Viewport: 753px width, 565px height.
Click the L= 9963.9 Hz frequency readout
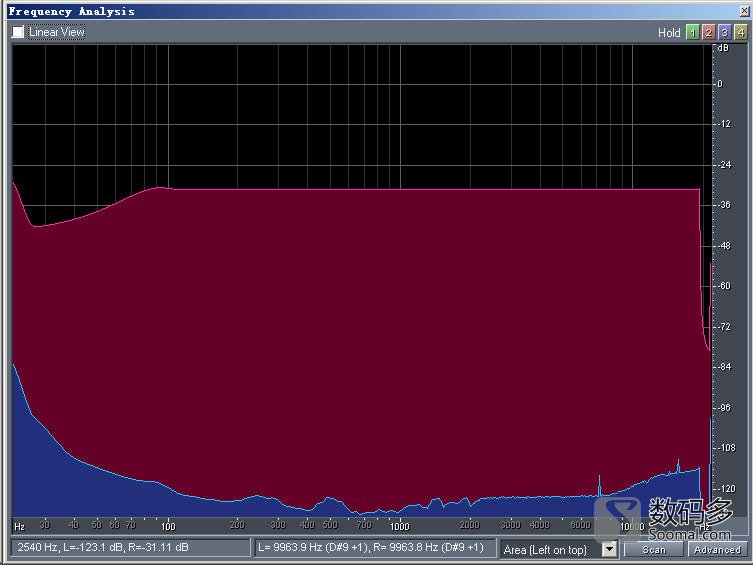(x=374, y=548)
